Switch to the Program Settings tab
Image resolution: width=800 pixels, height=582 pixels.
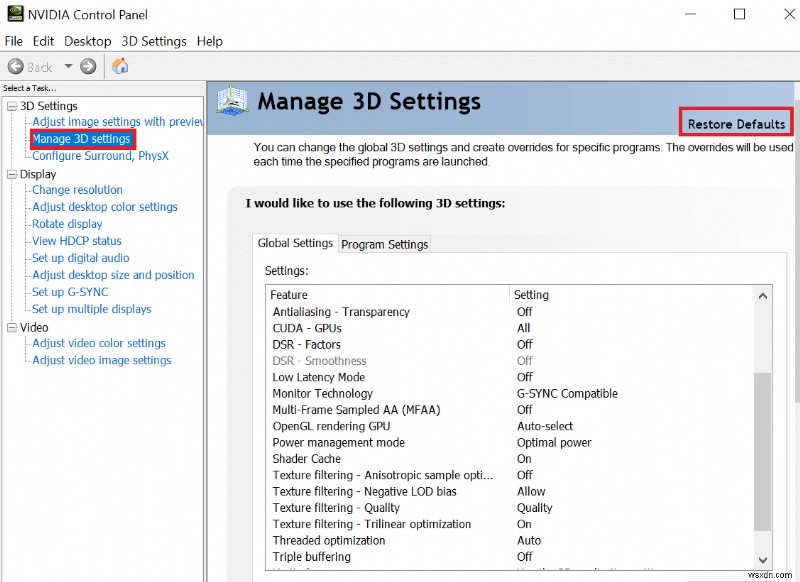pyautogui.click(x=385, y=244)
